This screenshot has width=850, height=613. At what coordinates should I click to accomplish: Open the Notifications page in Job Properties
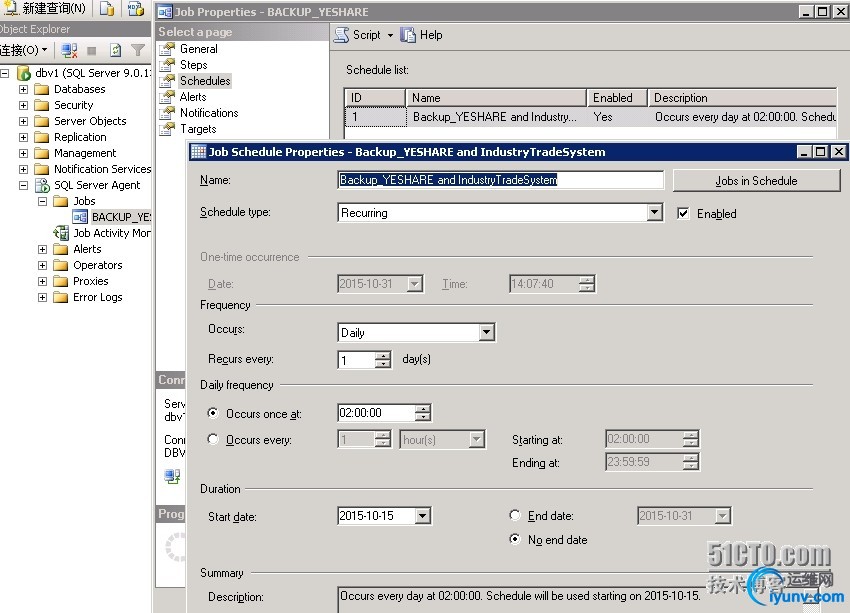208,113
